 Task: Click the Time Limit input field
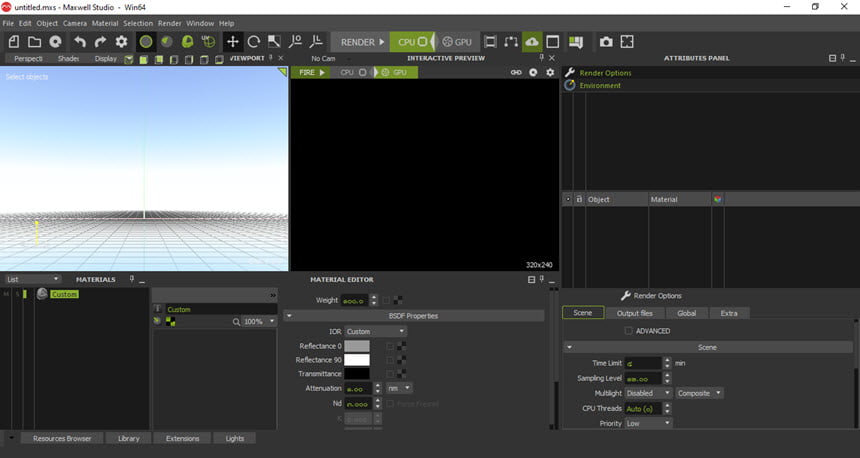[643, 363]
